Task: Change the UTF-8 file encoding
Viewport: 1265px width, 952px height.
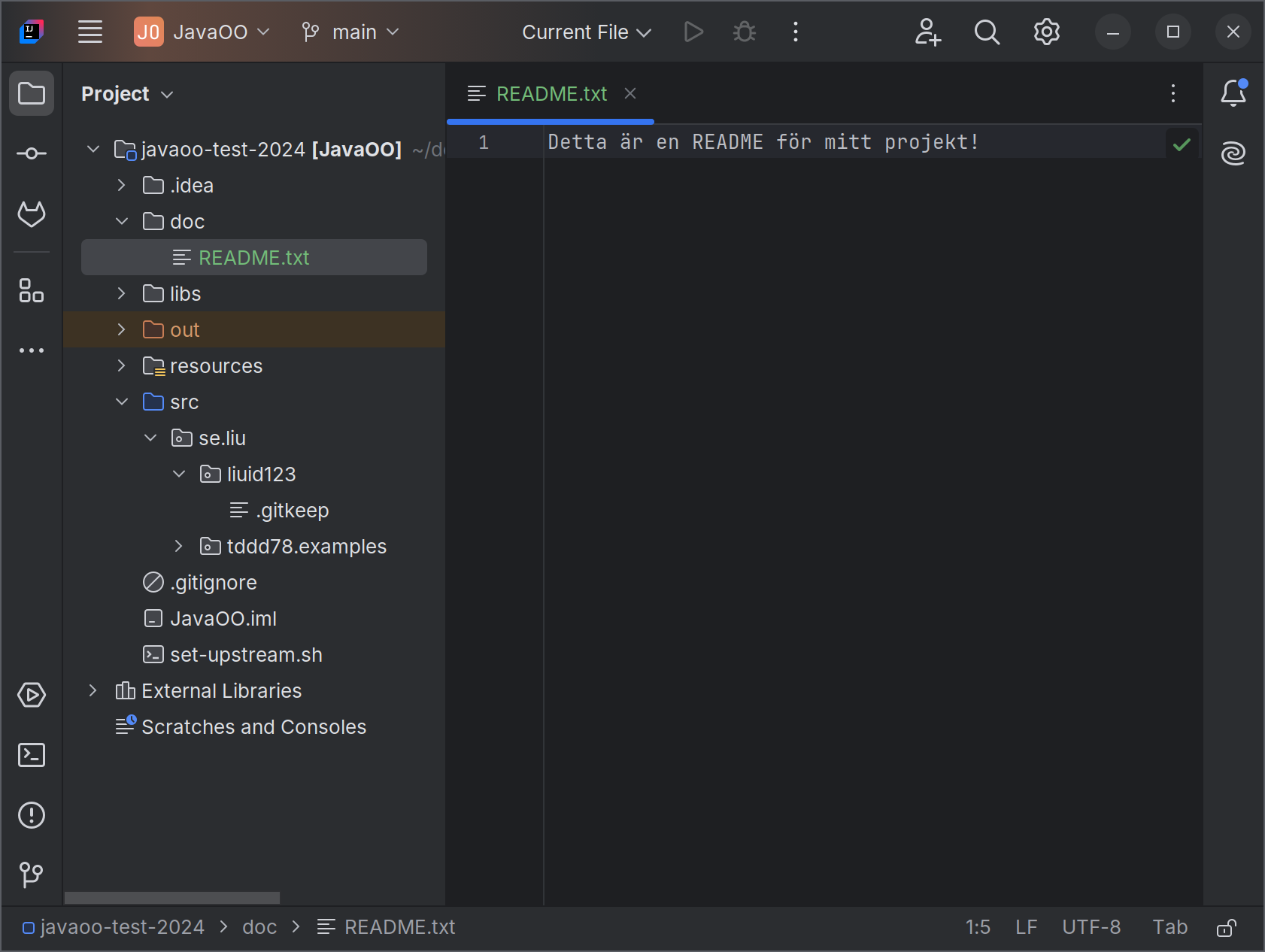Action: (1091, 927)
